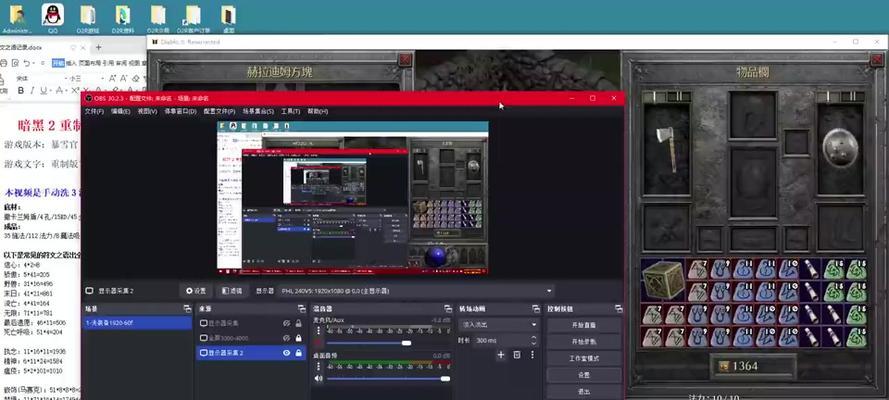The height and width of the screenshot is (400, 889).
Task: Open the QQ desktop shortcut
Action: [53, 17]
